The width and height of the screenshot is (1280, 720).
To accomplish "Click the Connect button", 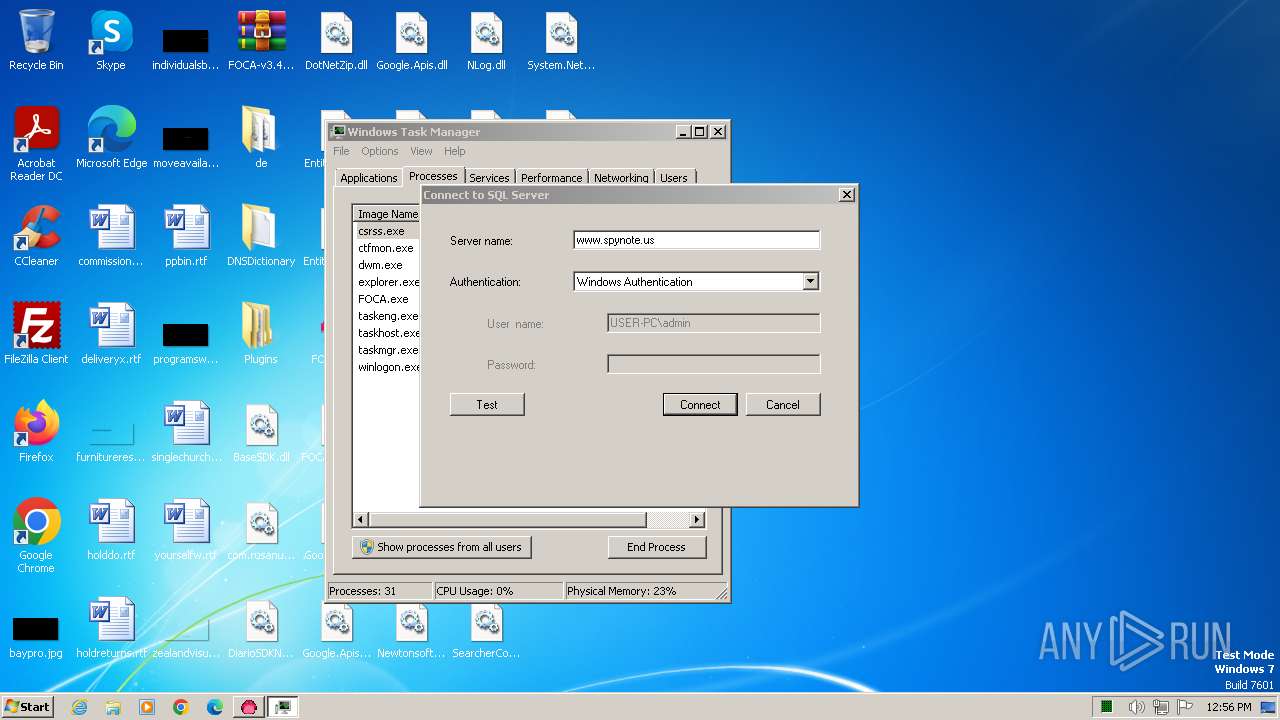I will pos(700,404).
